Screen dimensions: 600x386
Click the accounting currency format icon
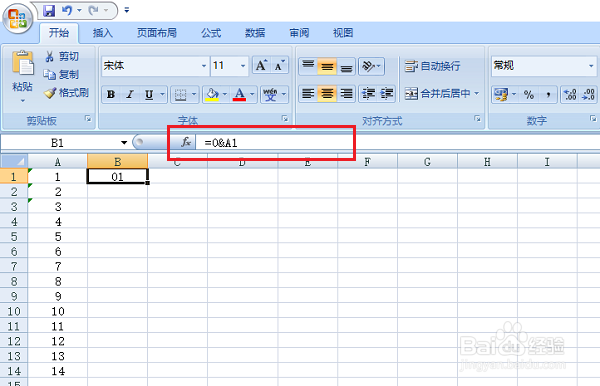501,94
